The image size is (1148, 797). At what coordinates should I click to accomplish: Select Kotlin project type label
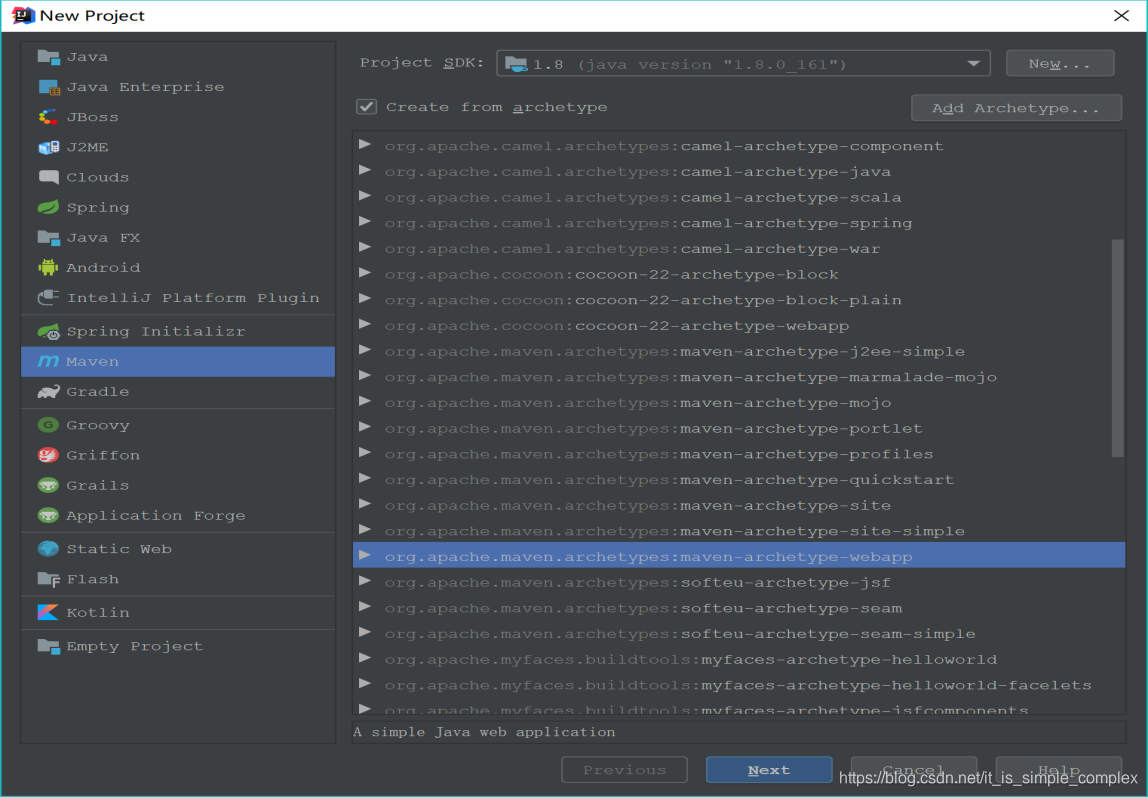(x=98, y=613)
